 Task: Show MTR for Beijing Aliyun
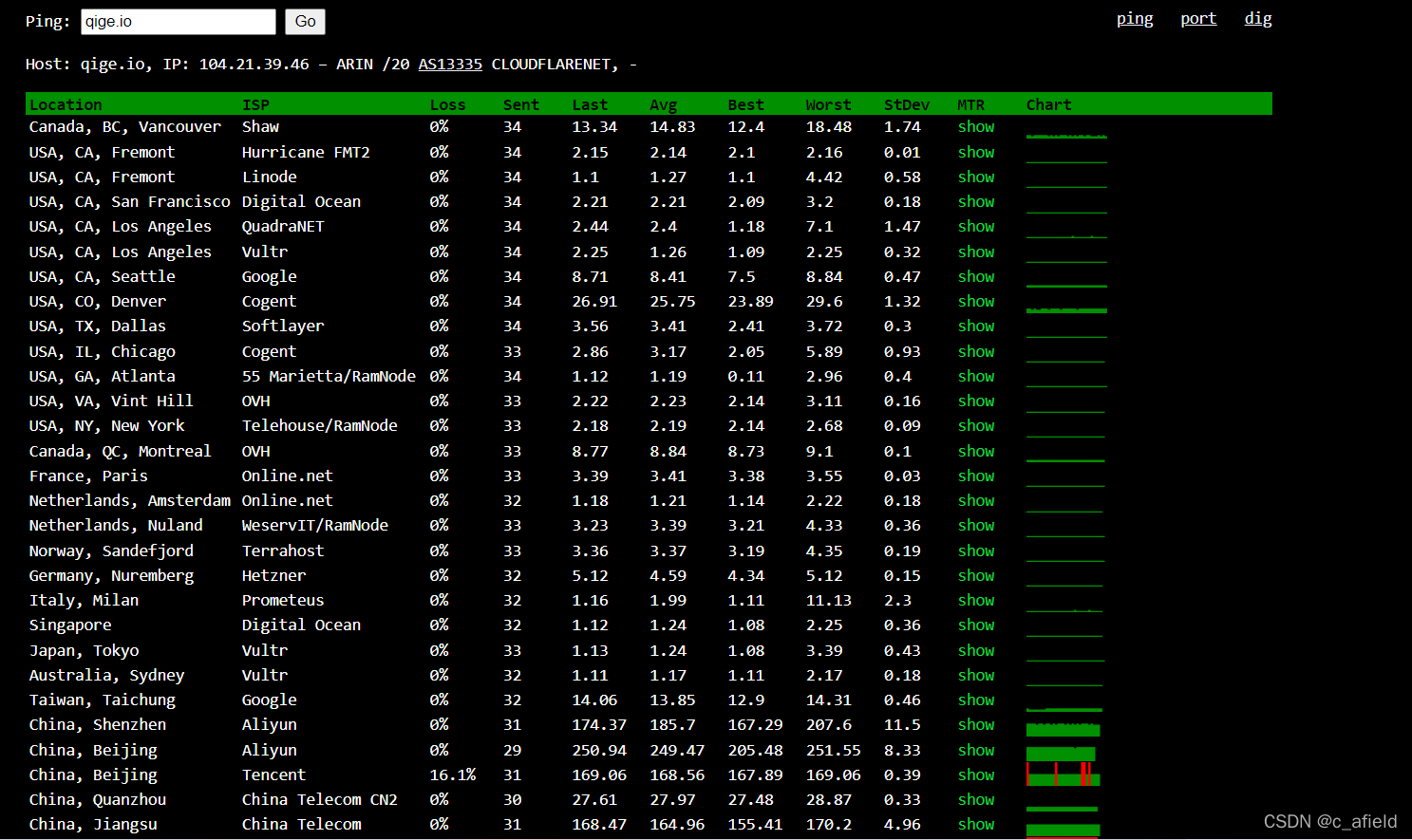tap(976, 750)
